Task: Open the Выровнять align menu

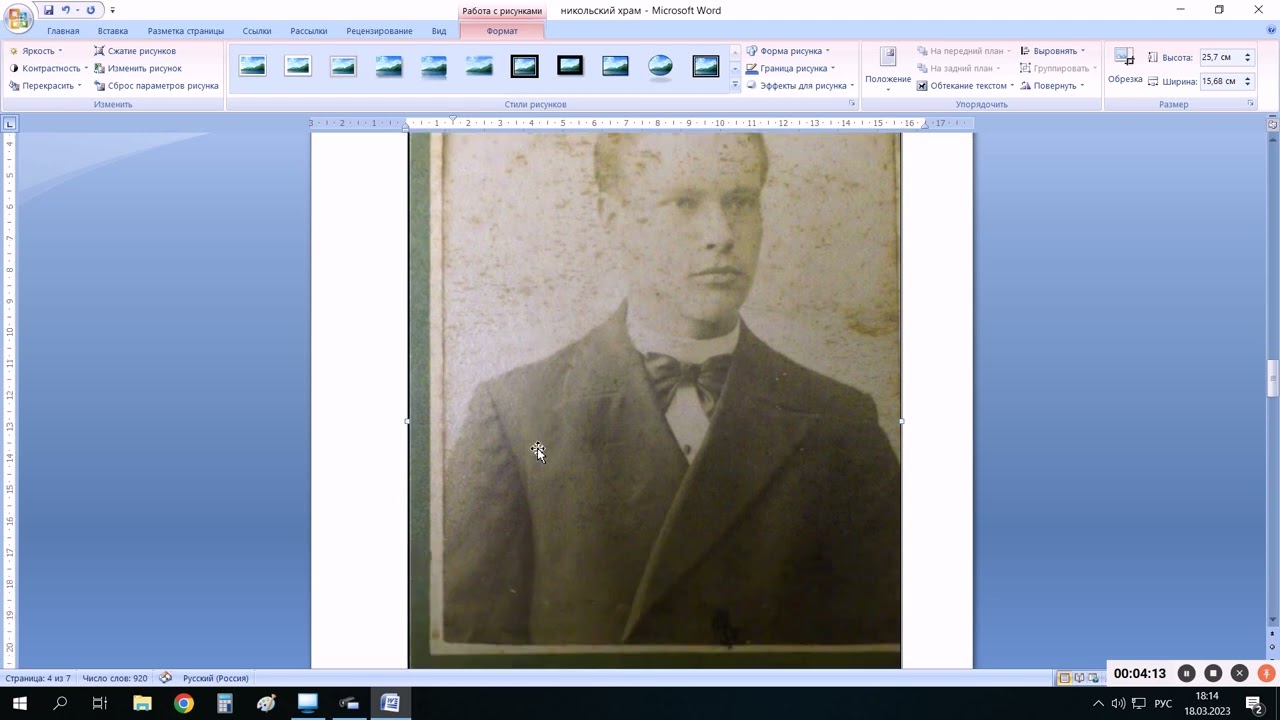Action: (1052, 51)
